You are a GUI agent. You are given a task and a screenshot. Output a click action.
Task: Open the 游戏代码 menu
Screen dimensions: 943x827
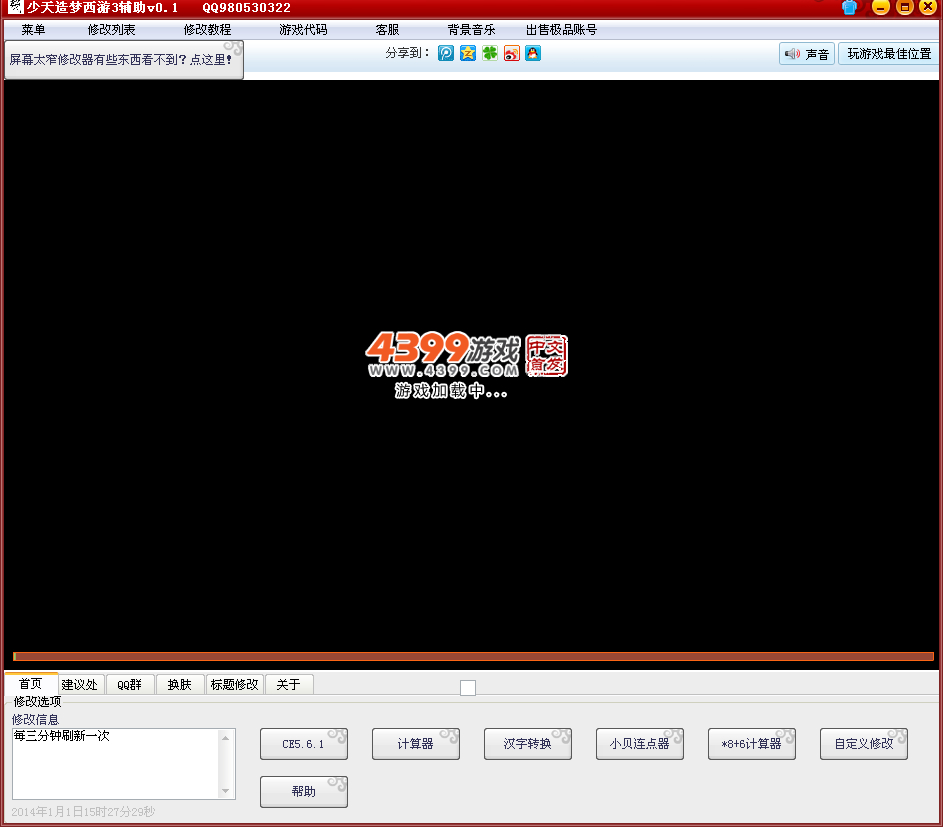click(303, 29)
